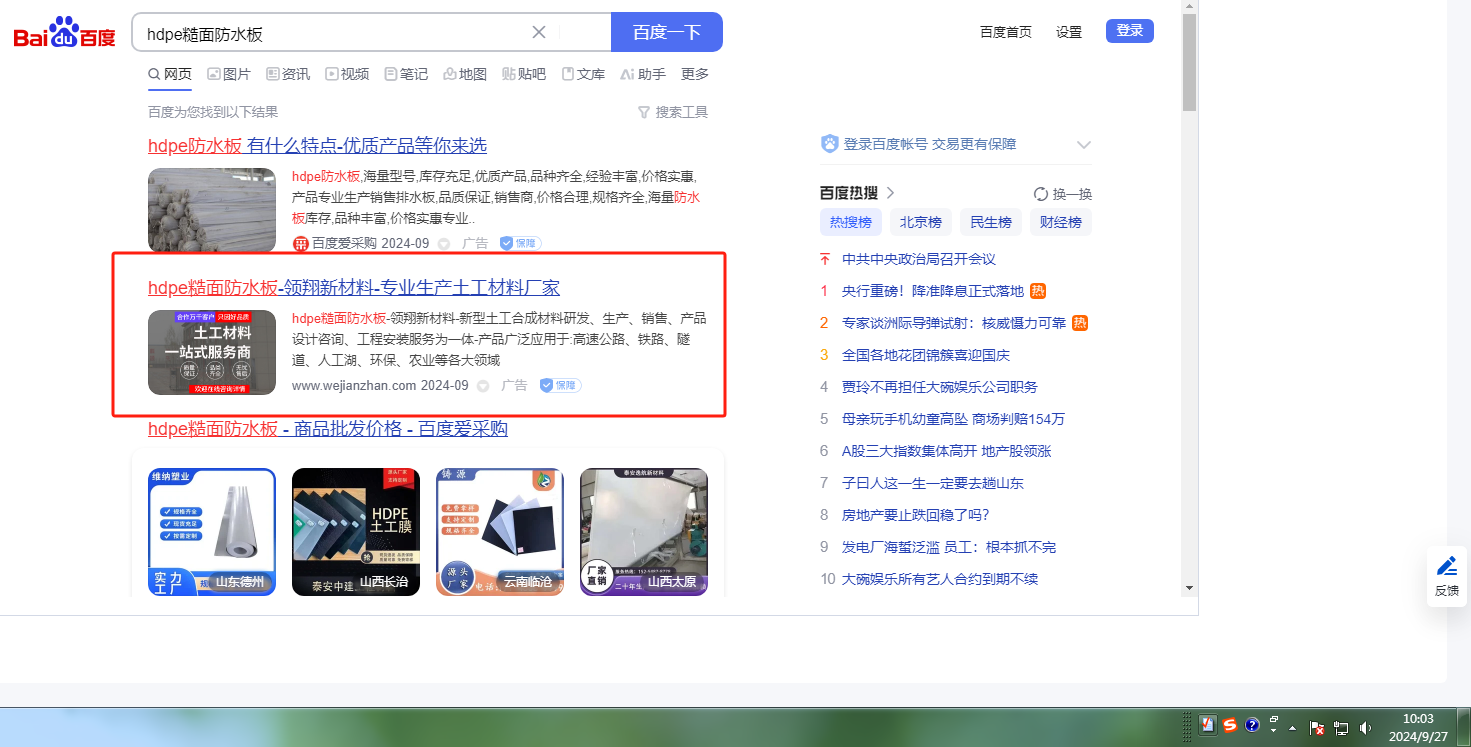The image size is (1471, 747).
Task: Open the Action Center flag icon
Action: (x=1318, y=728)
